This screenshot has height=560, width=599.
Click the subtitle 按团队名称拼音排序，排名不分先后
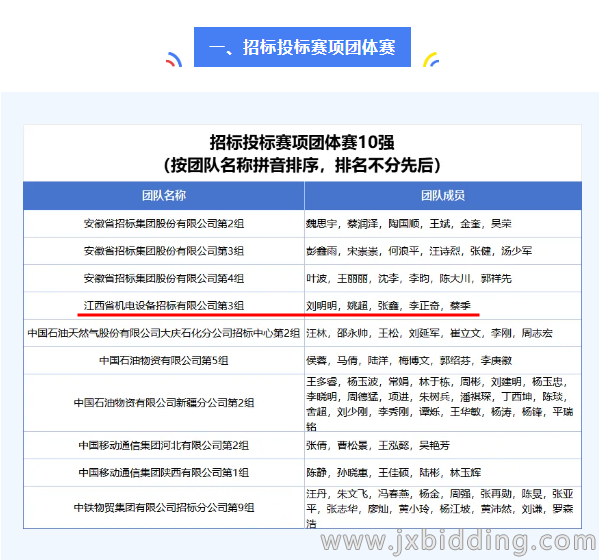[302, 165]
